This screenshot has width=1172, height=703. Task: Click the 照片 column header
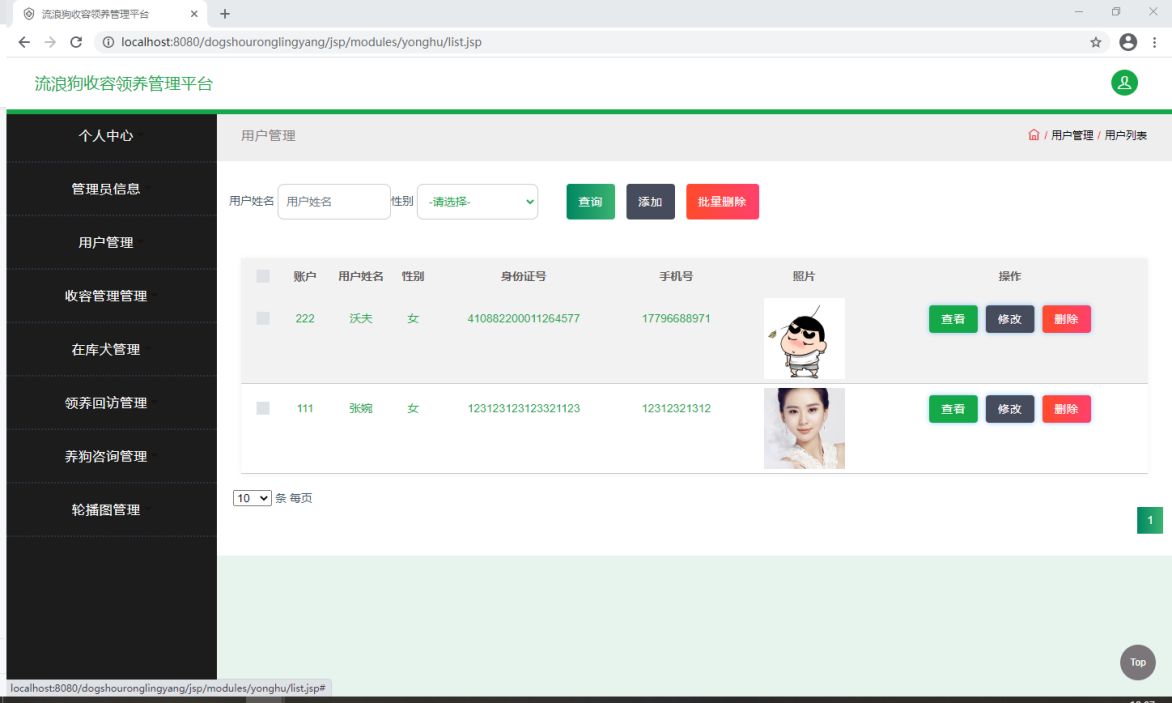[x=804, y=276]
